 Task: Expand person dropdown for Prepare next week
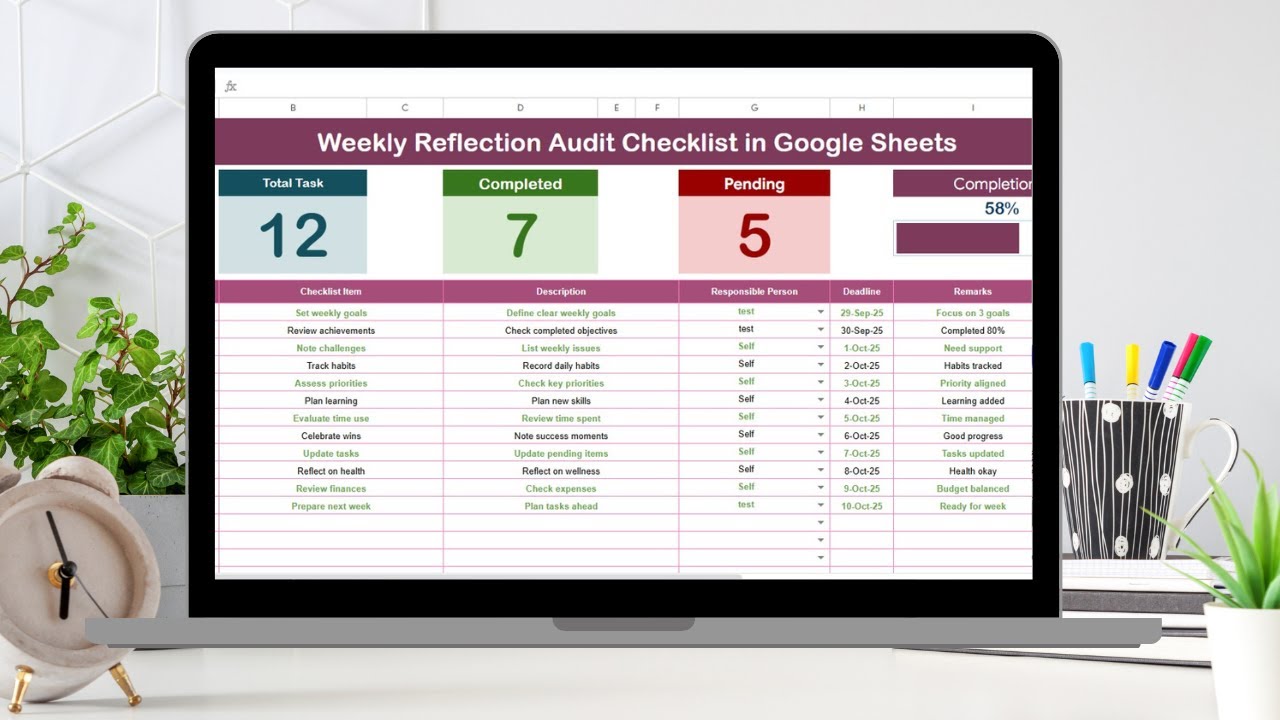tap(821, 506)
